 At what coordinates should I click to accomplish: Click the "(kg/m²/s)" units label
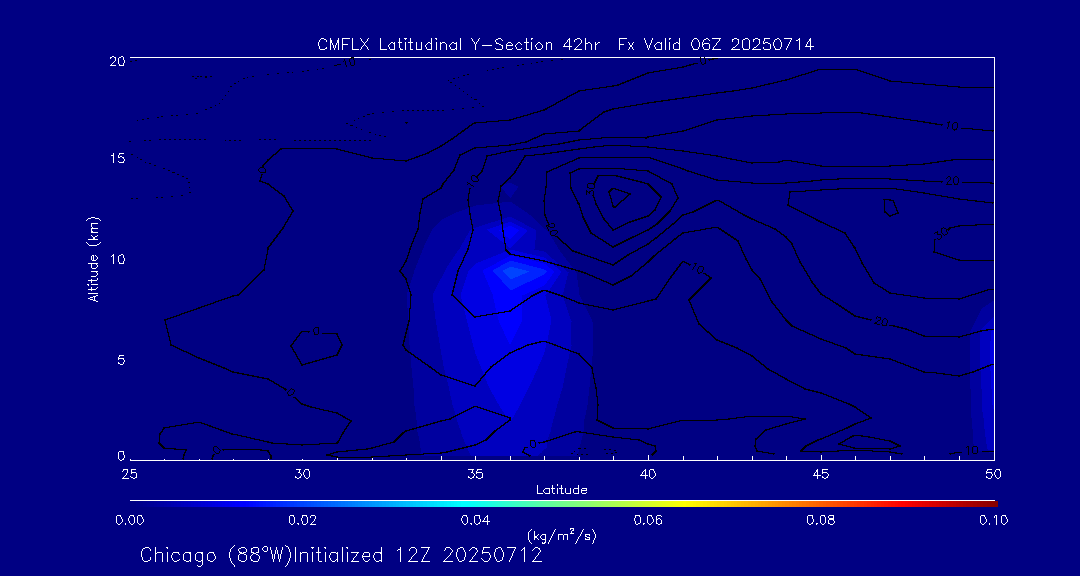[x=562, y=536]
